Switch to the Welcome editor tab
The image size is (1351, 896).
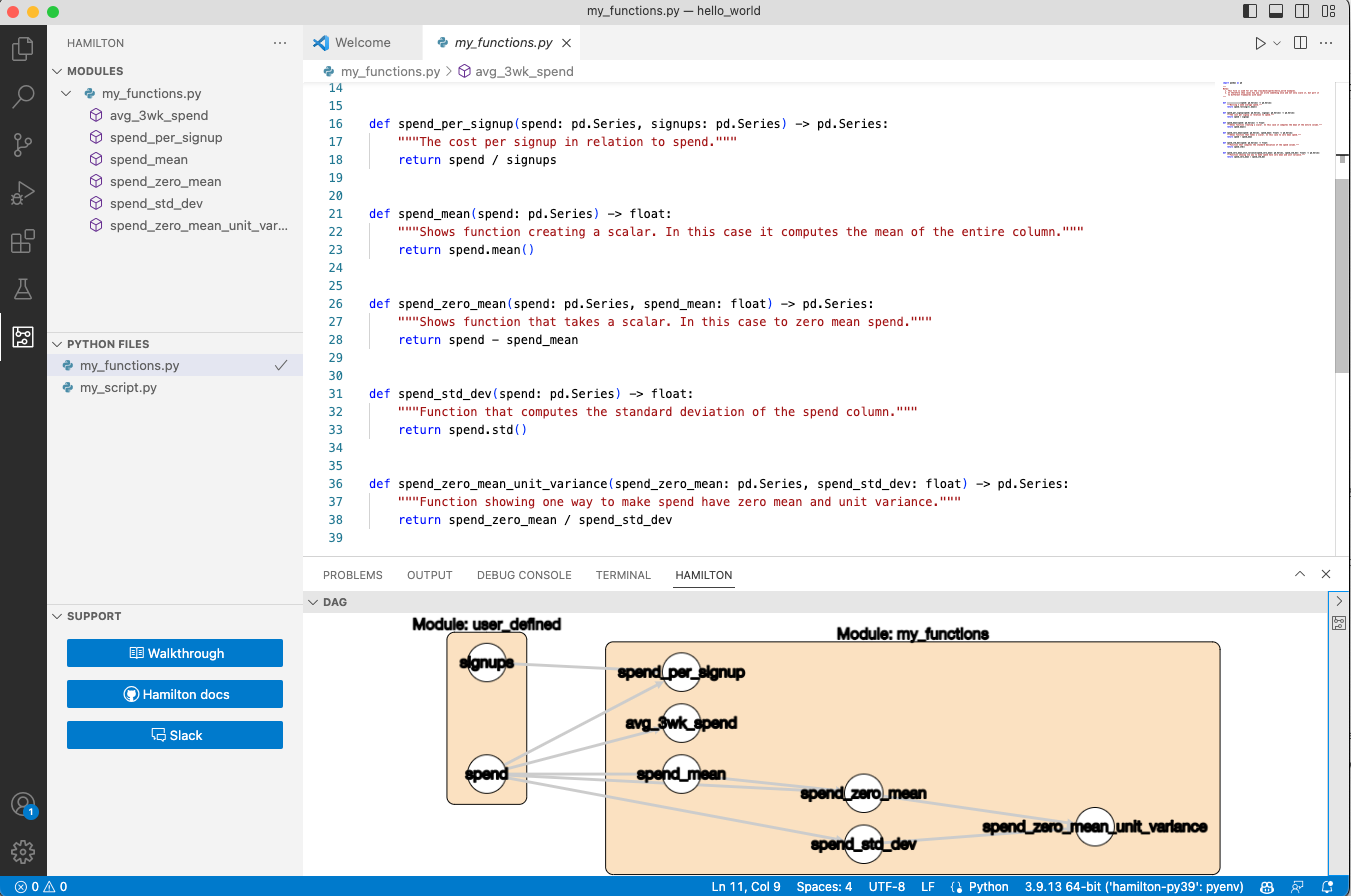362,43
